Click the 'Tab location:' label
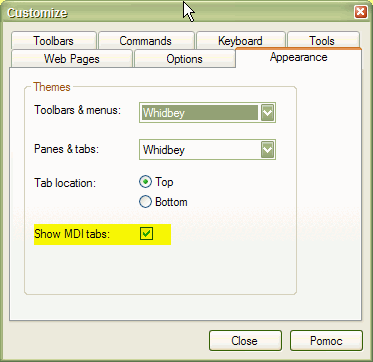Image resolution: width=373 pixels, height=362 pixels. tap(65, 183)
